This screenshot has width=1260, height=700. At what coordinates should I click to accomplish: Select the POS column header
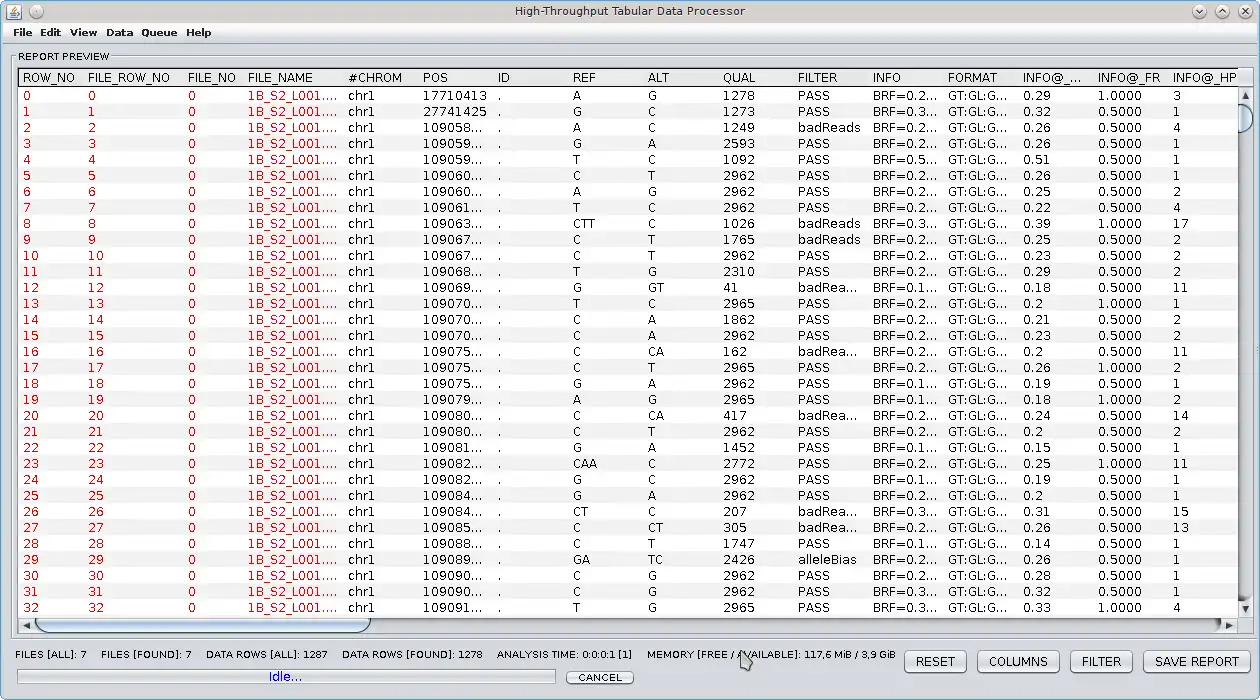455,78
